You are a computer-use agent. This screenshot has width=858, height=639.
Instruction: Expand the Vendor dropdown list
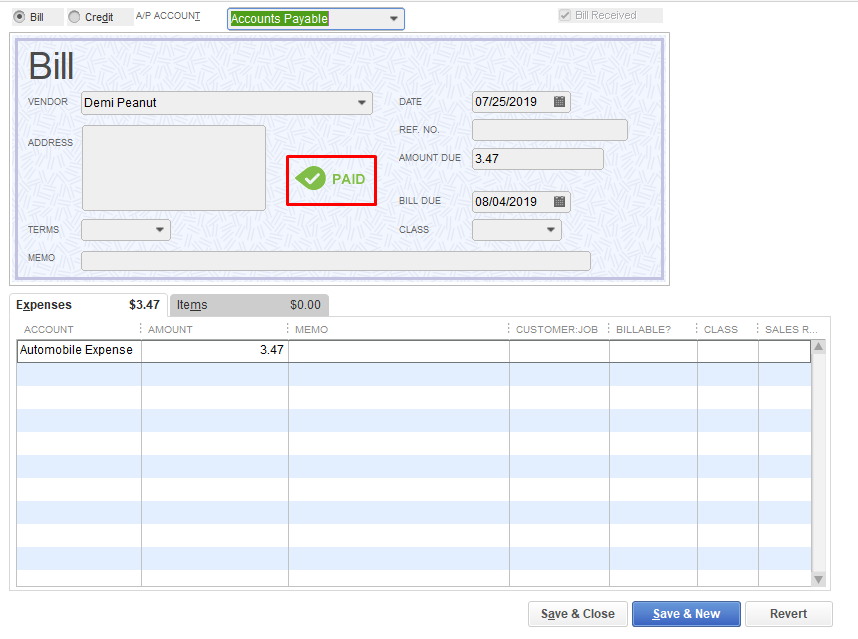(362, 103)
